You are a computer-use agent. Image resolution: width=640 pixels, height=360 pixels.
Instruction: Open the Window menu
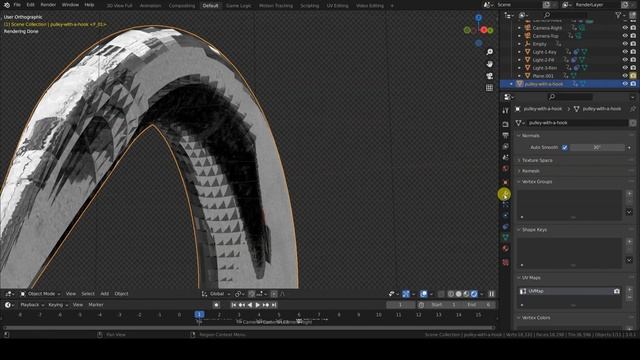coord(70,5)
